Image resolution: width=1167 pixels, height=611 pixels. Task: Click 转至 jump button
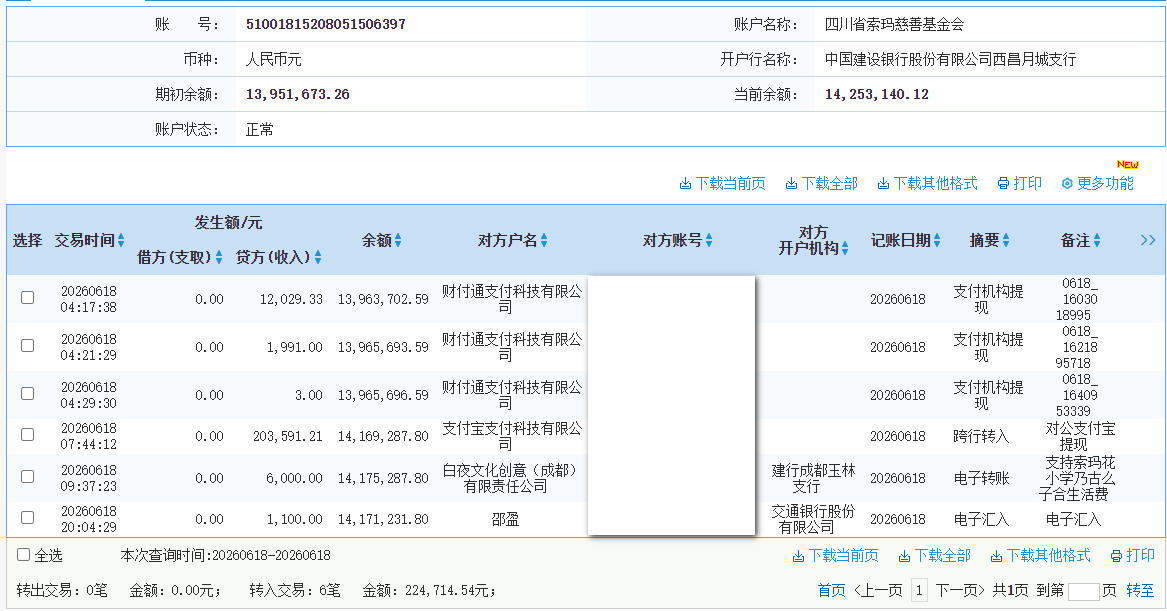[x=1140, y=591]
